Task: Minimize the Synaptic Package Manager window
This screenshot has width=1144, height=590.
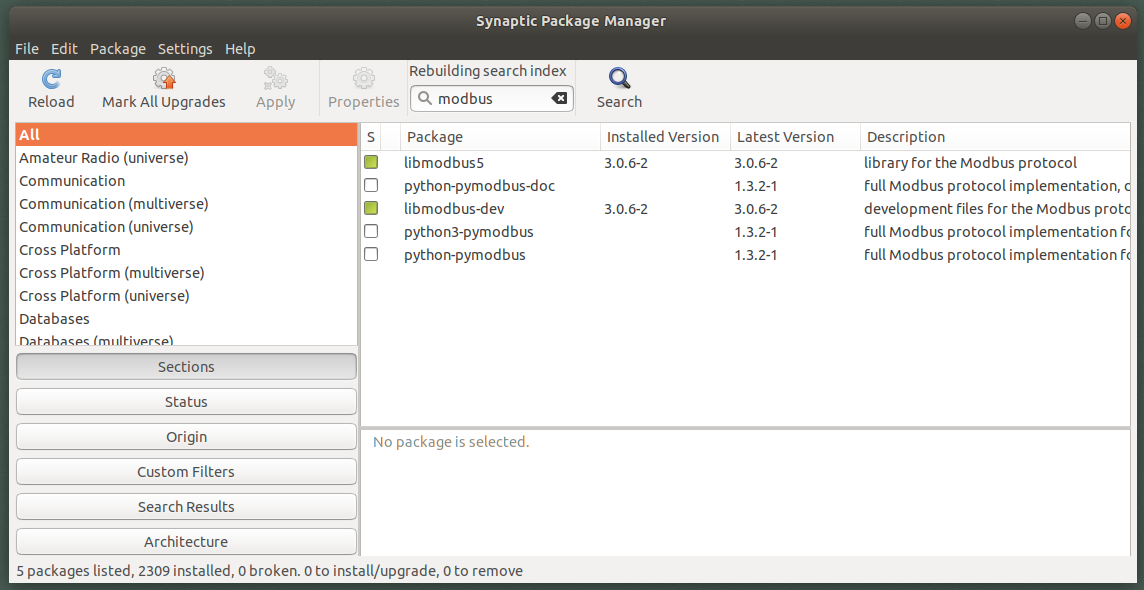Action: click(1083, 21)
